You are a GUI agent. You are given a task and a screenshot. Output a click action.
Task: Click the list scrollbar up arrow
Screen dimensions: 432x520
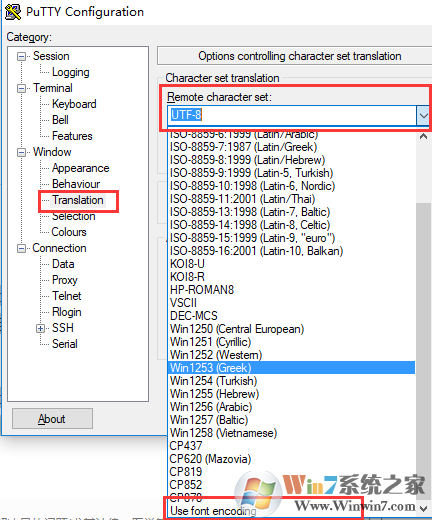(423, 136)
